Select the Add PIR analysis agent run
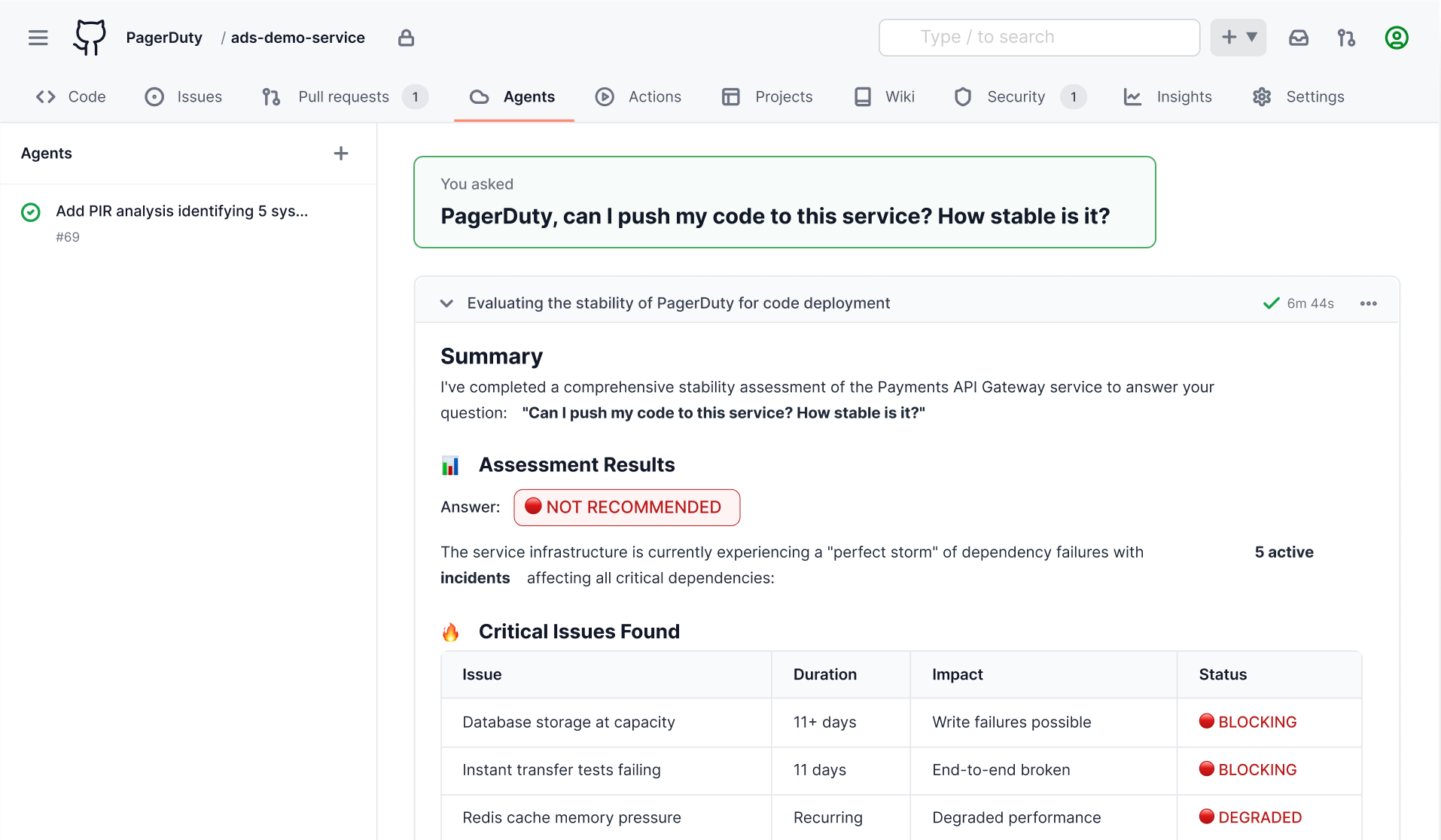Screen dimensions: 1441x840 click(x=181, y=212)
